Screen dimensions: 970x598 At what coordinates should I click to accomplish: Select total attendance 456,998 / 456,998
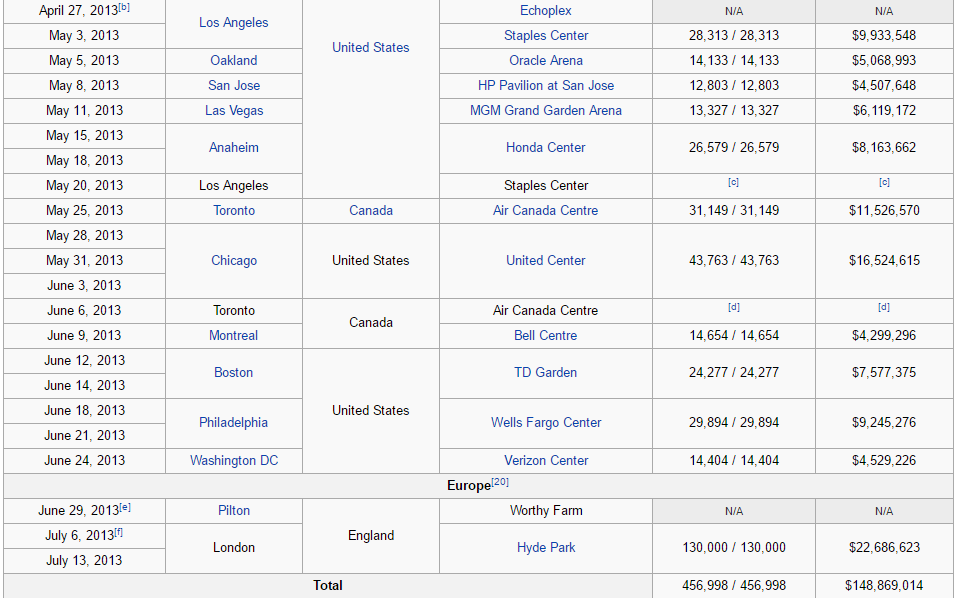[734, 585]
